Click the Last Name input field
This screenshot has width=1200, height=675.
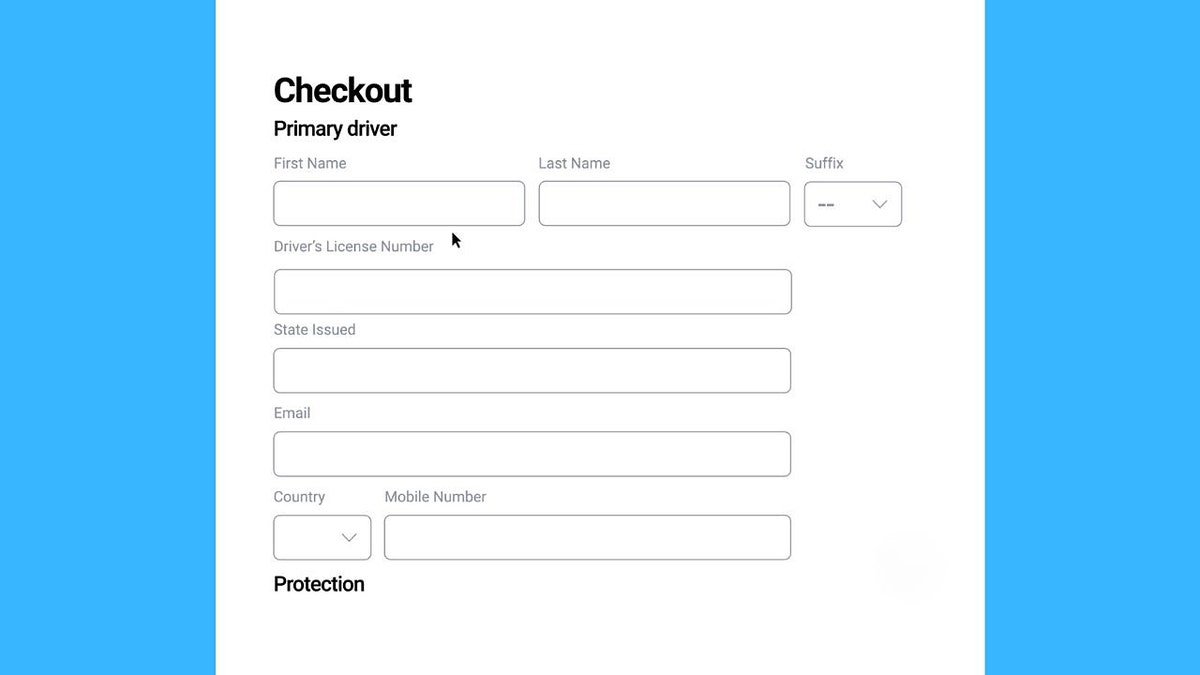pos(664,203)
